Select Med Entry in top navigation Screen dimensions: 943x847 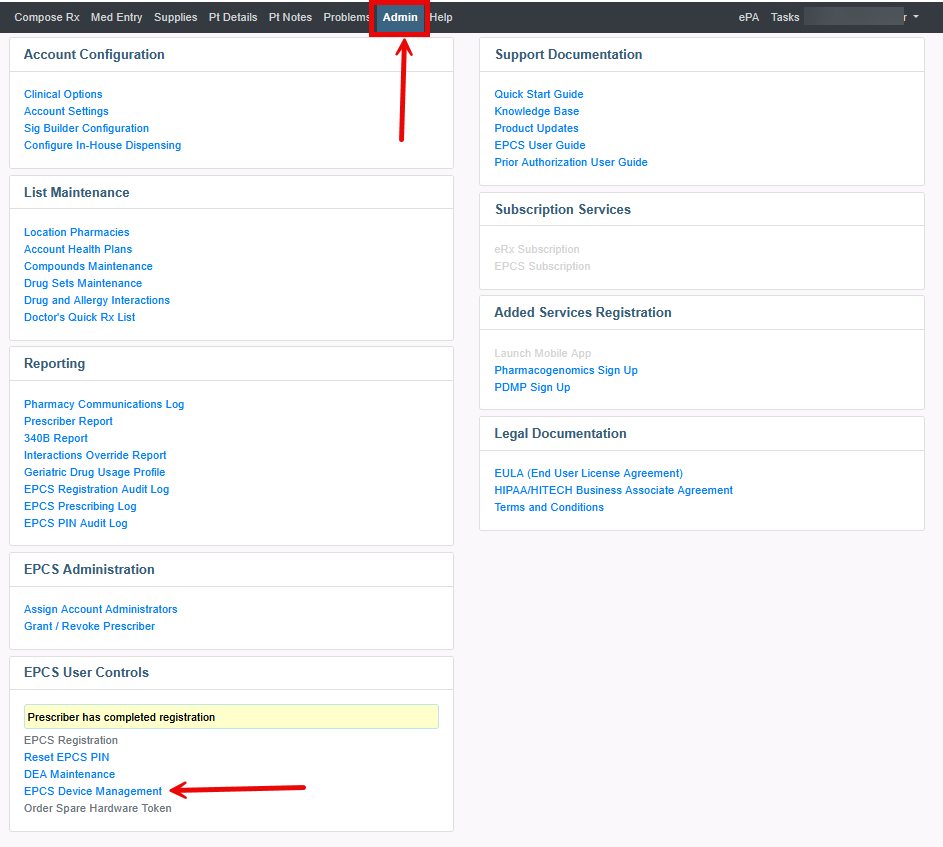point(116,17)
